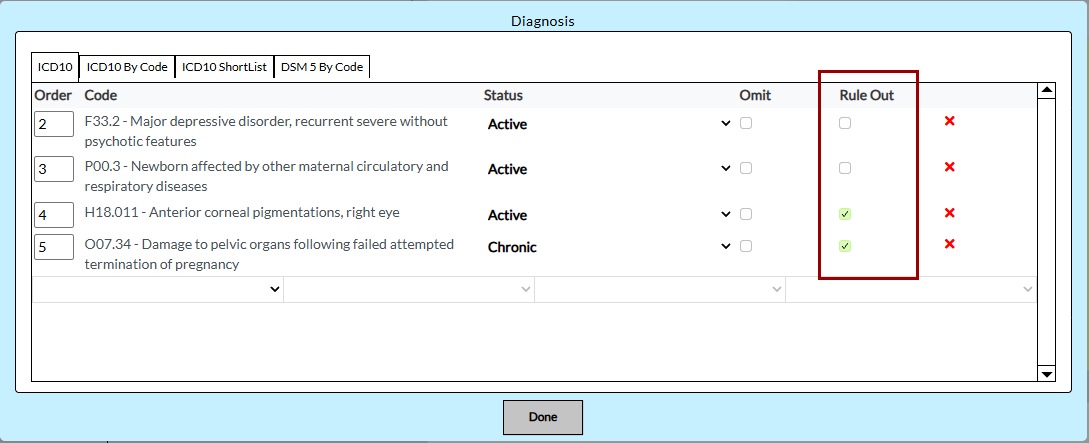Change the Chronic status dropdown for O07.34

coord(609,247)
